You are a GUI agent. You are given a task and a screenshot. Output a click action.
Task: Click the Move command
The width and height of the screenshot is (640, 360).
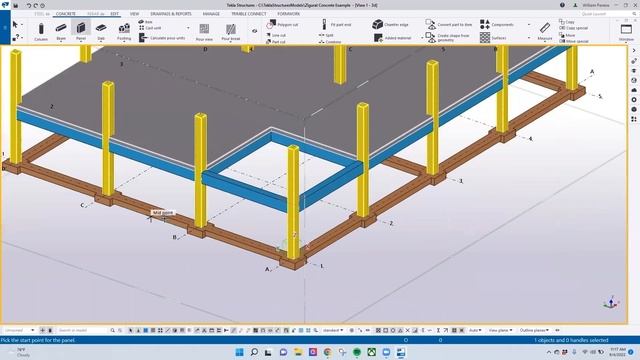(567, 35)
